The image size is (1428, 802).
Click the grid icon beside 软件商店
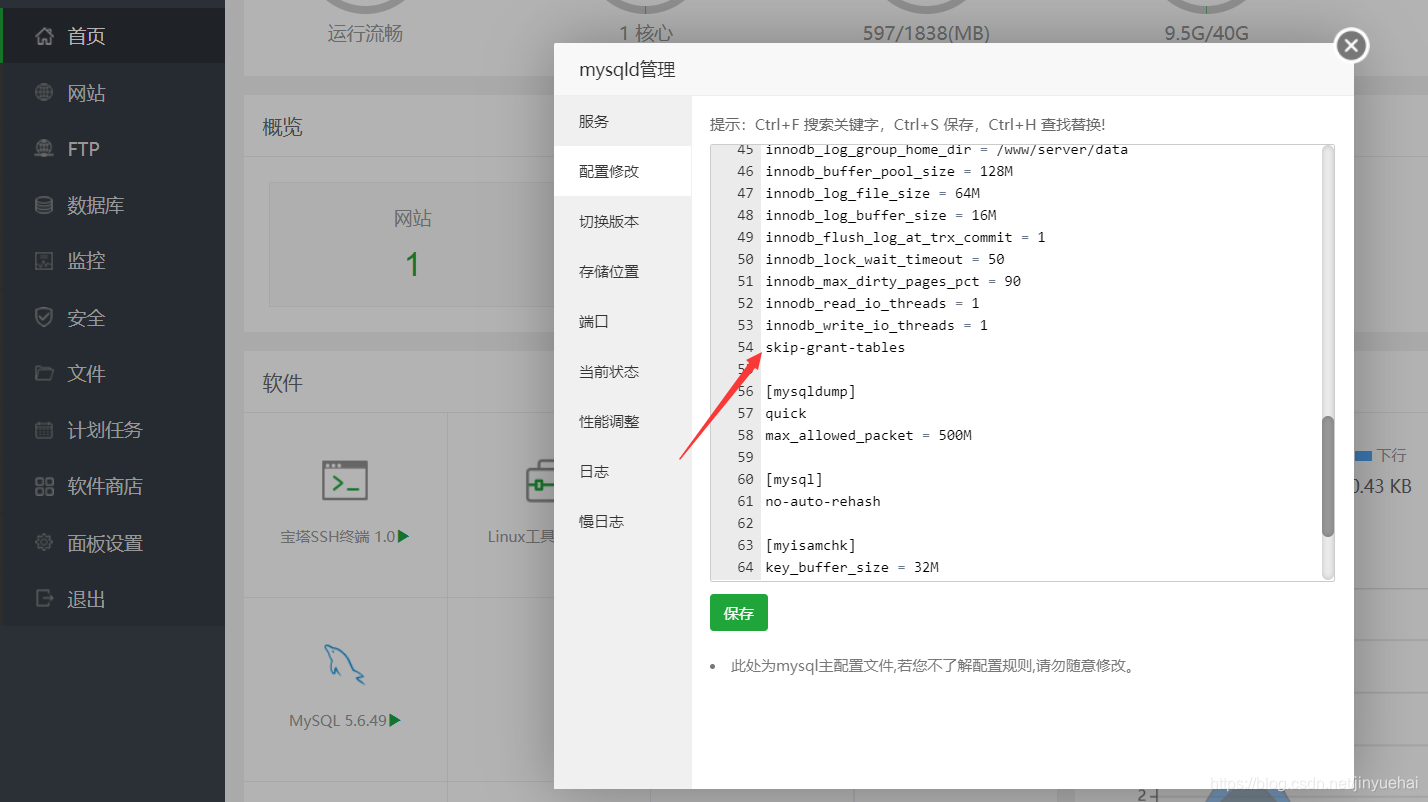pos(44,487)
